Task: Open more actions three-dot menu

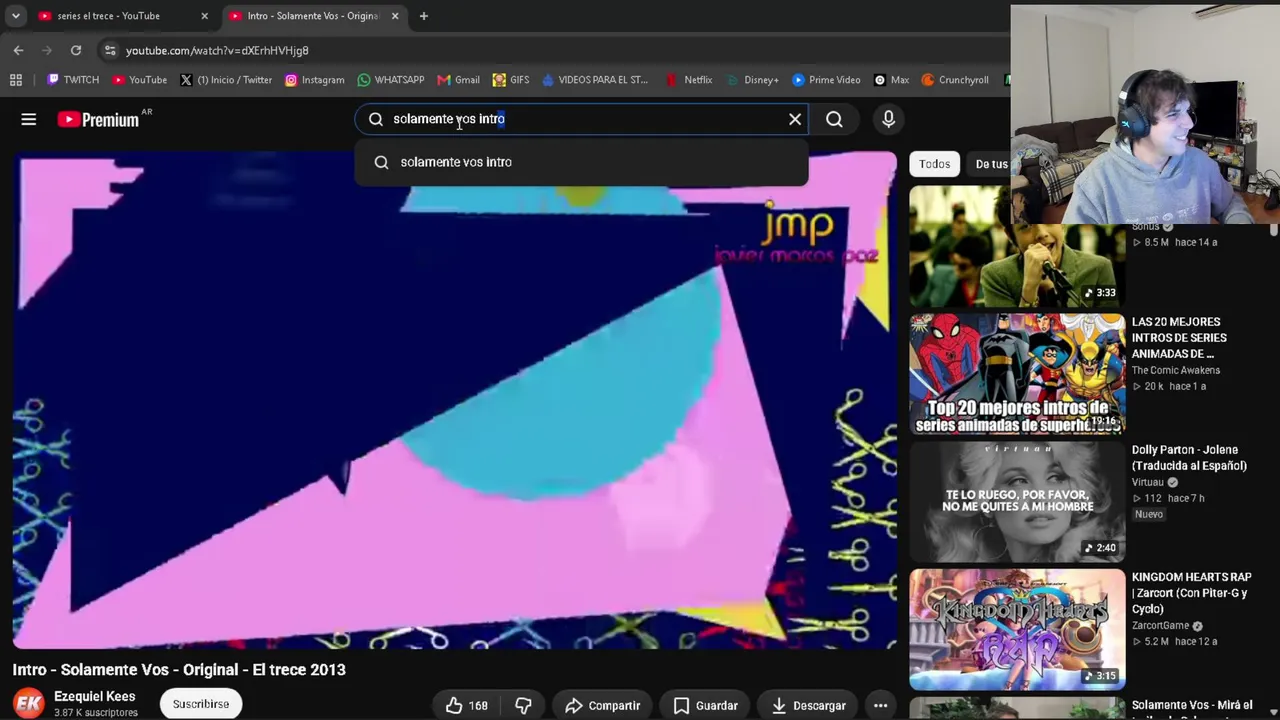Action: pos(880,705)
